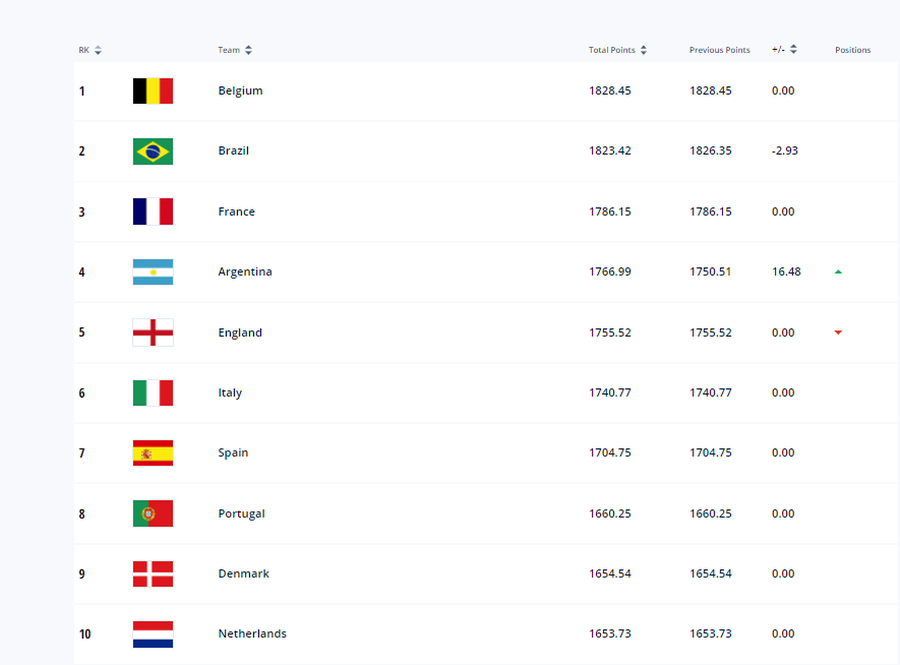Click the England flag icon
The height and width of the screenshot is (665, 900).
(153, 333)
